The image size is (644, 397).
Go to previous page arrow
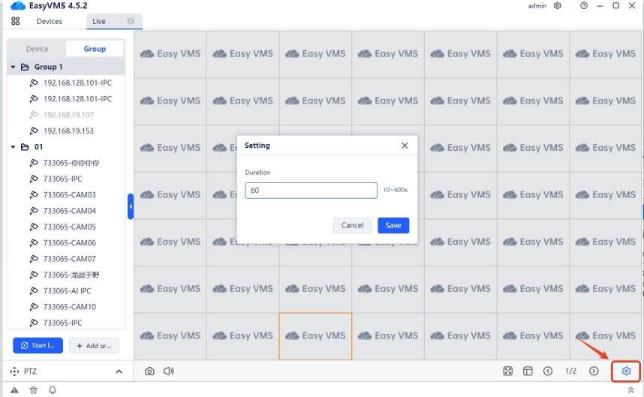547,371
